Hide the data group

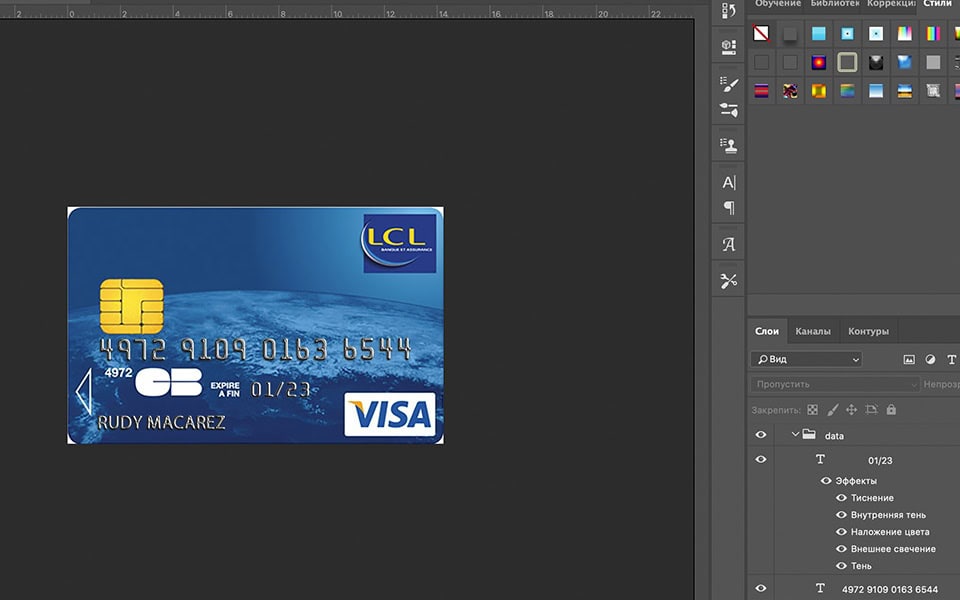pyautogui.click(x=761, y=435)
